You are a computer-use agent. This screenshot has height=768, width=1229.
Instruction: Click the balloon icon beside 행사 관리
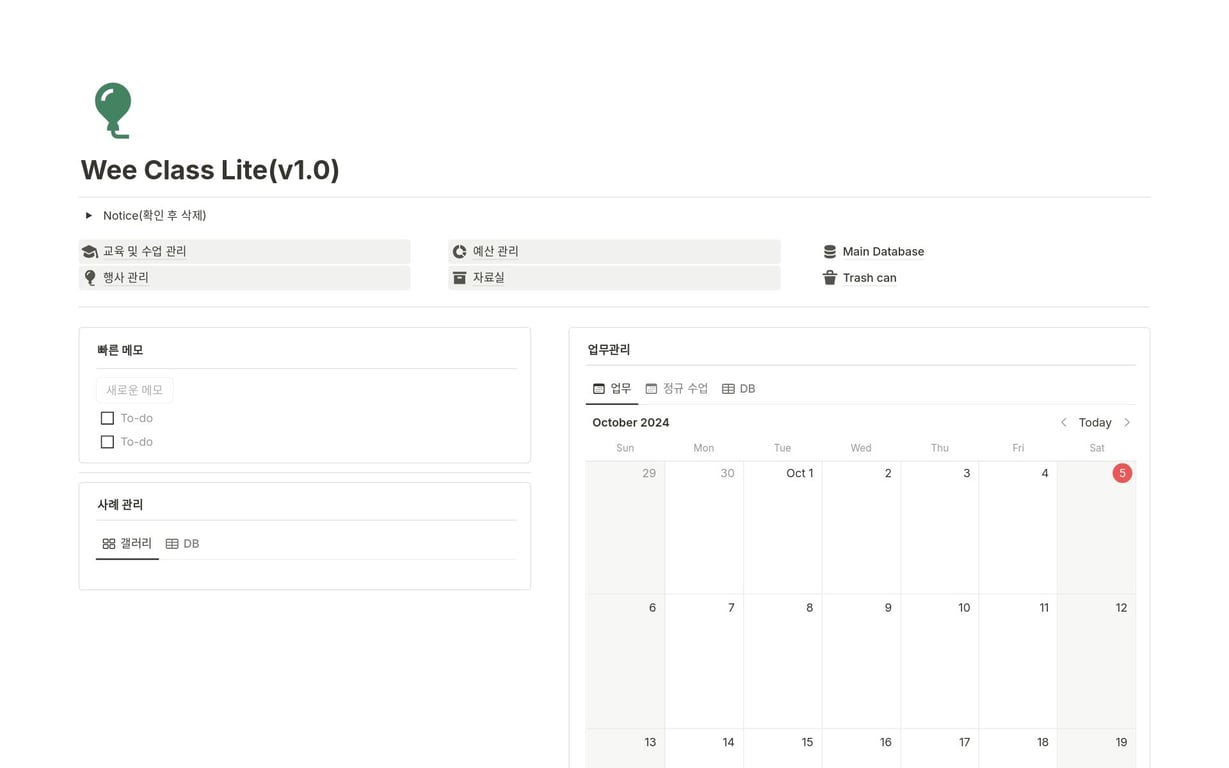tap(90, 277)
